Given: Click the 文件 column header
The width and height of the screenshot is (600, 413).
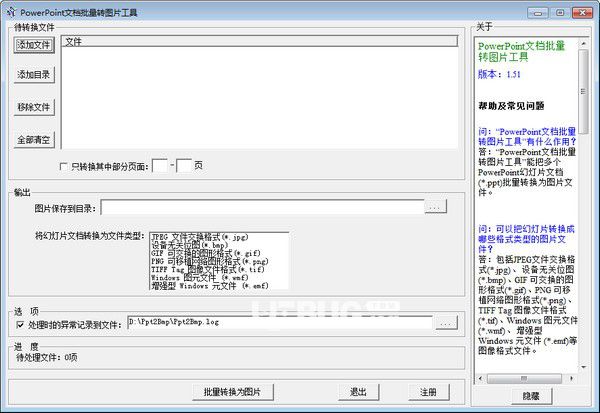Looking at the screenshot, I should pyautogui.click(x=259, y=42).
